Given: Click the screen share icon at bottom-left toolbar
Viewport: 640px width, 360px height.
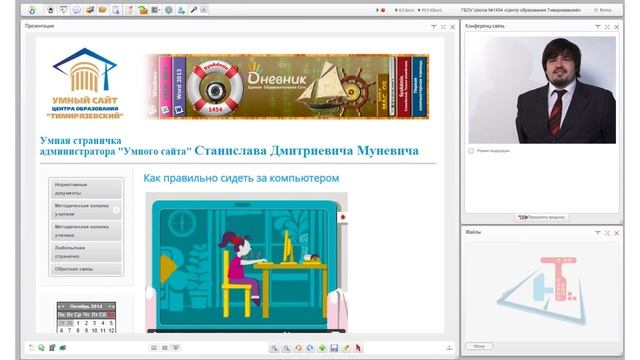Looking at the screenshot, I should (x=62, y=348).
